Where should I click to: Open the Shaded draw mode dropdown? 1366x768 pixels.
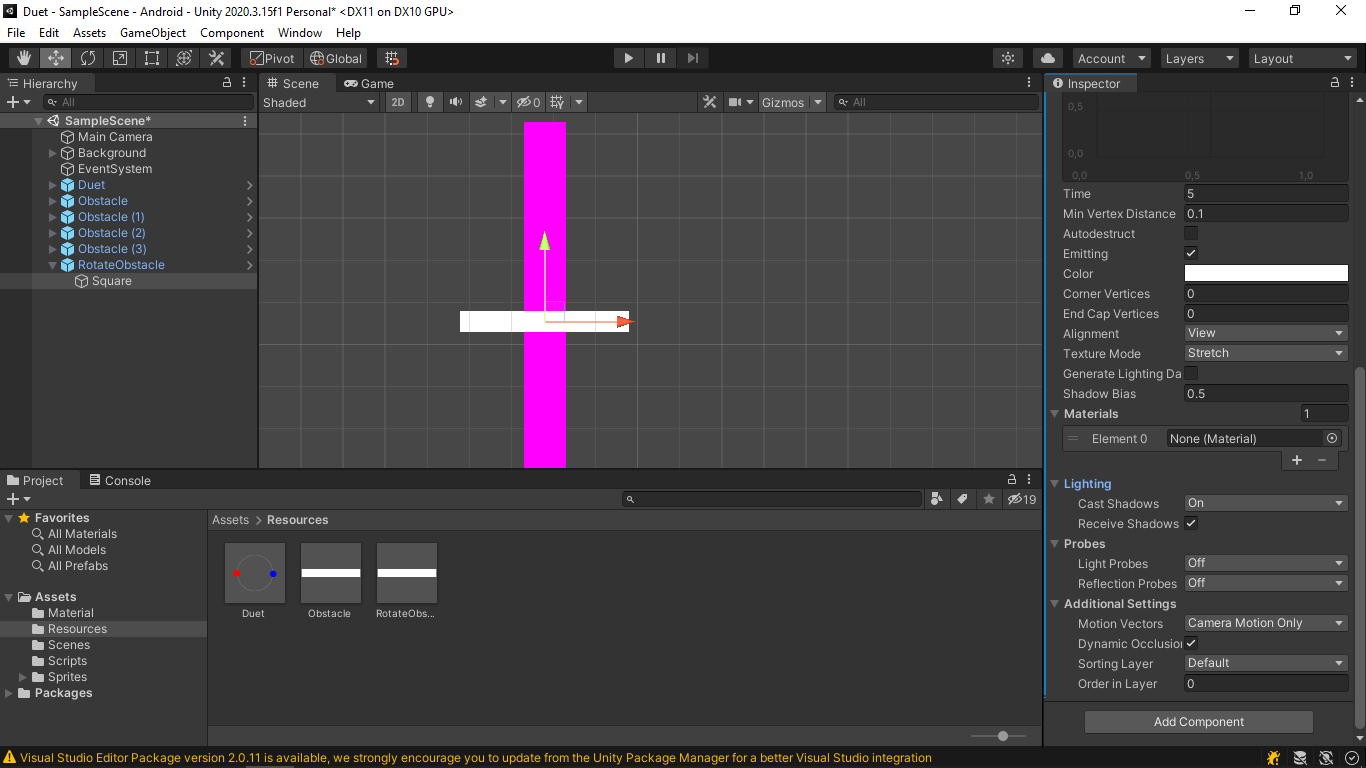click(x=319, y=102)
